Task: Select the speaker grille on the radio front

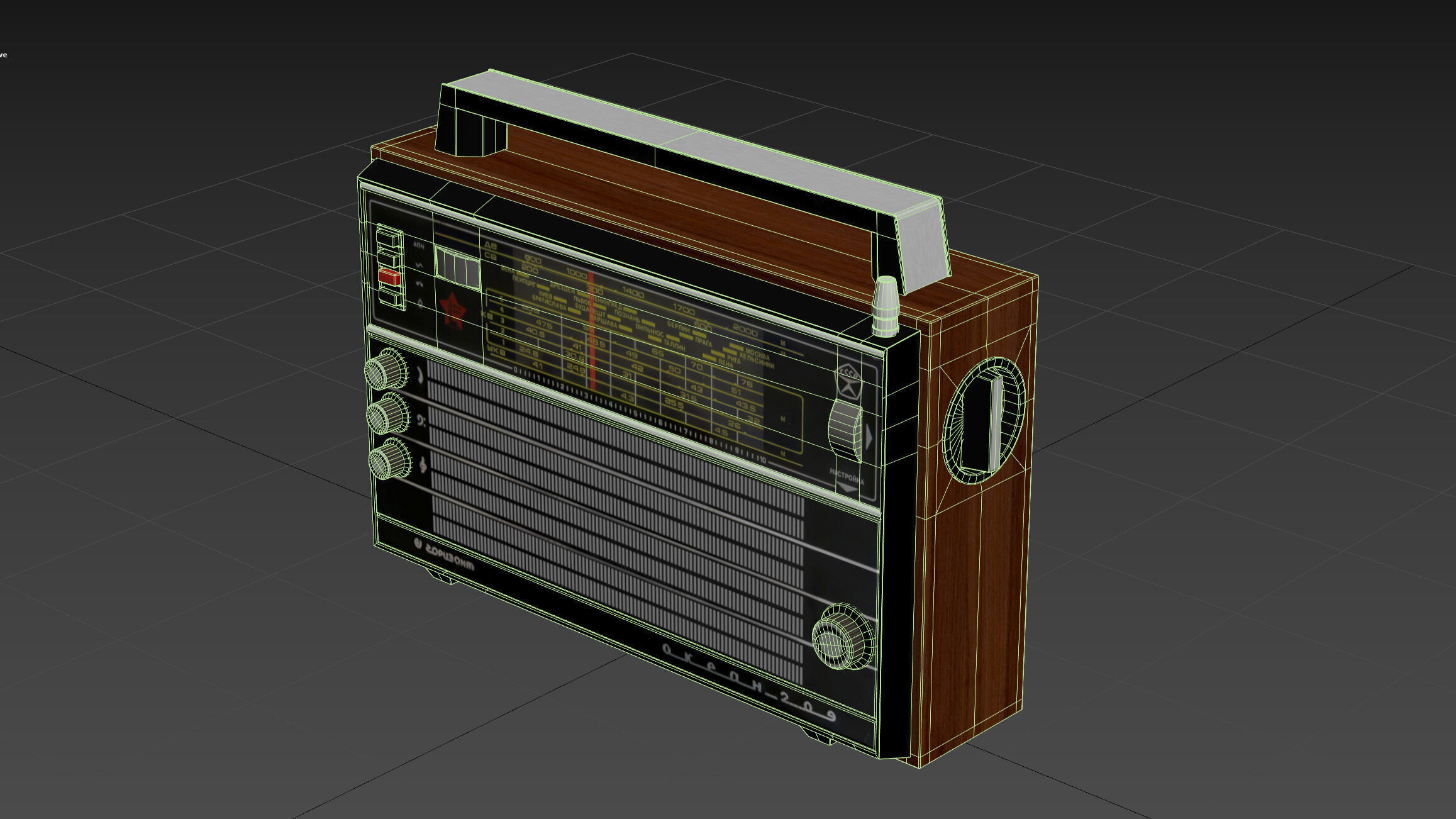Action: click(616, 522)
